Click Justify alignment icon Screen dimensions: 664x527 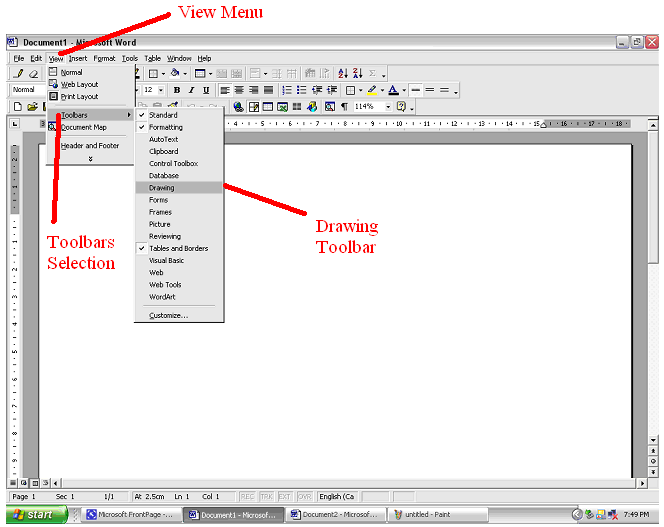pos(268,90)
